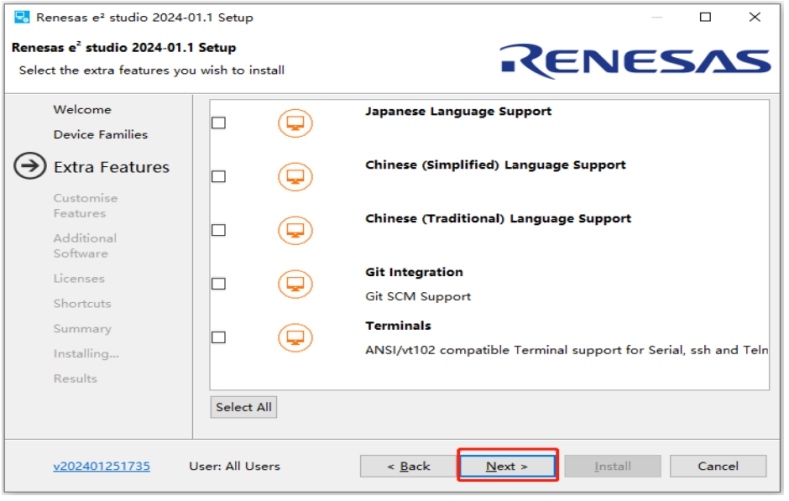The width and height of the screenshot is (789, 501).
Task: Click the Japanese Language Support feature icon
Action: coord(295,123)
